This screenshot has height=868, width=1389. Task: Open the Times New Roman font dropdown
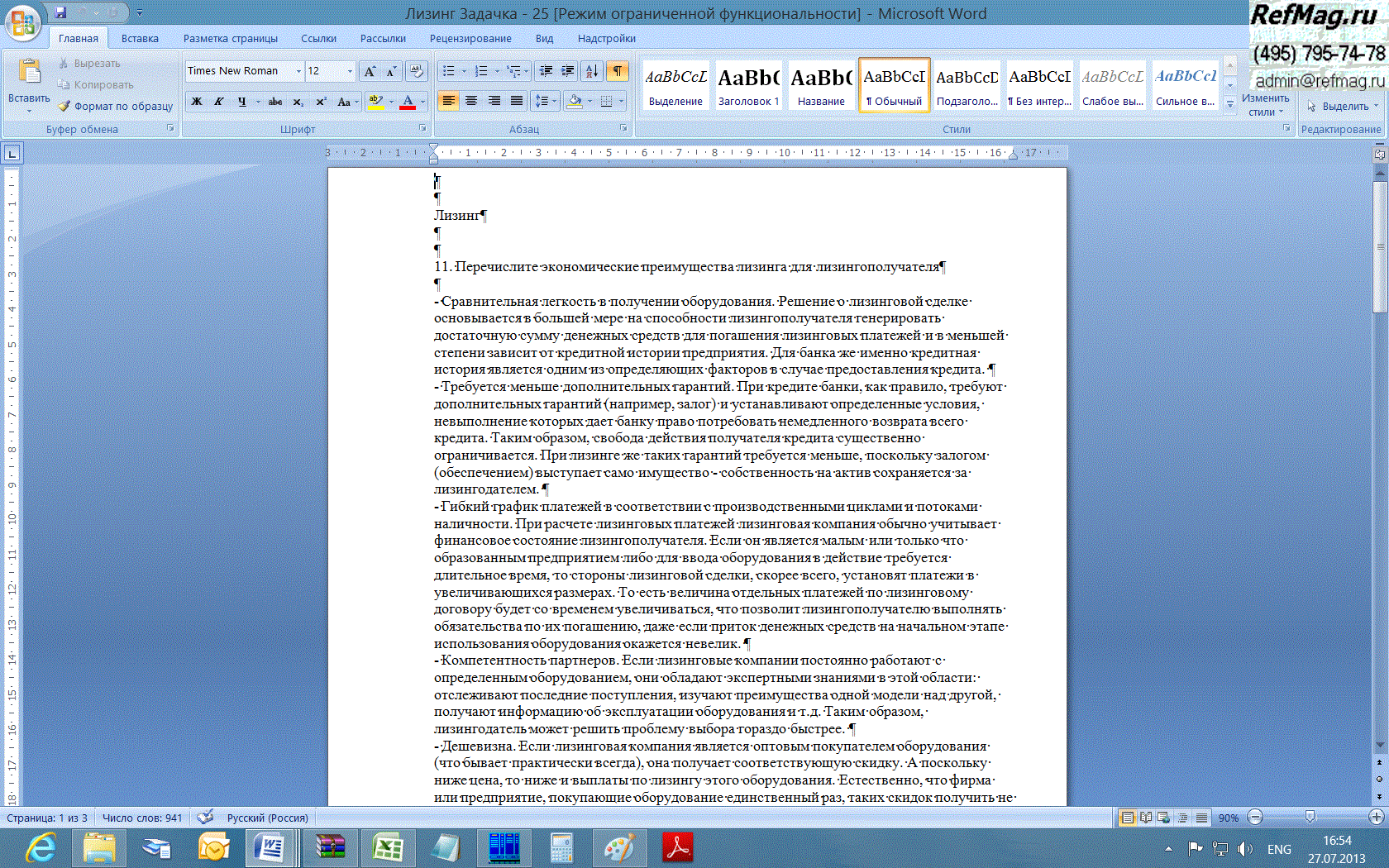coord(298,71)
